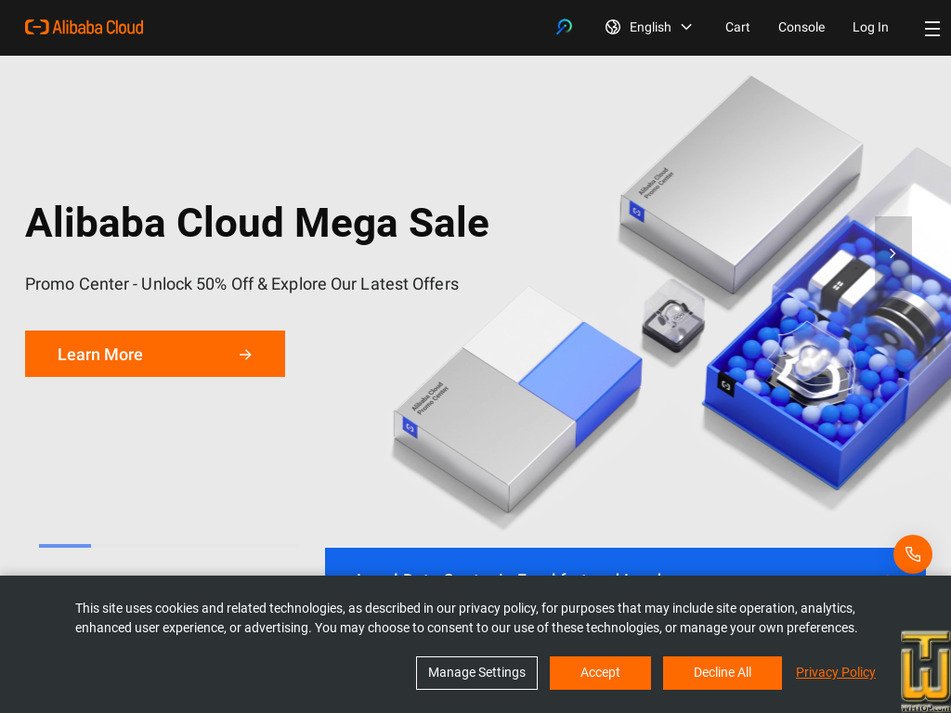Expand the English language dropdown arrow
This screenshot has width=951, height=713.
tap(687, 27)
